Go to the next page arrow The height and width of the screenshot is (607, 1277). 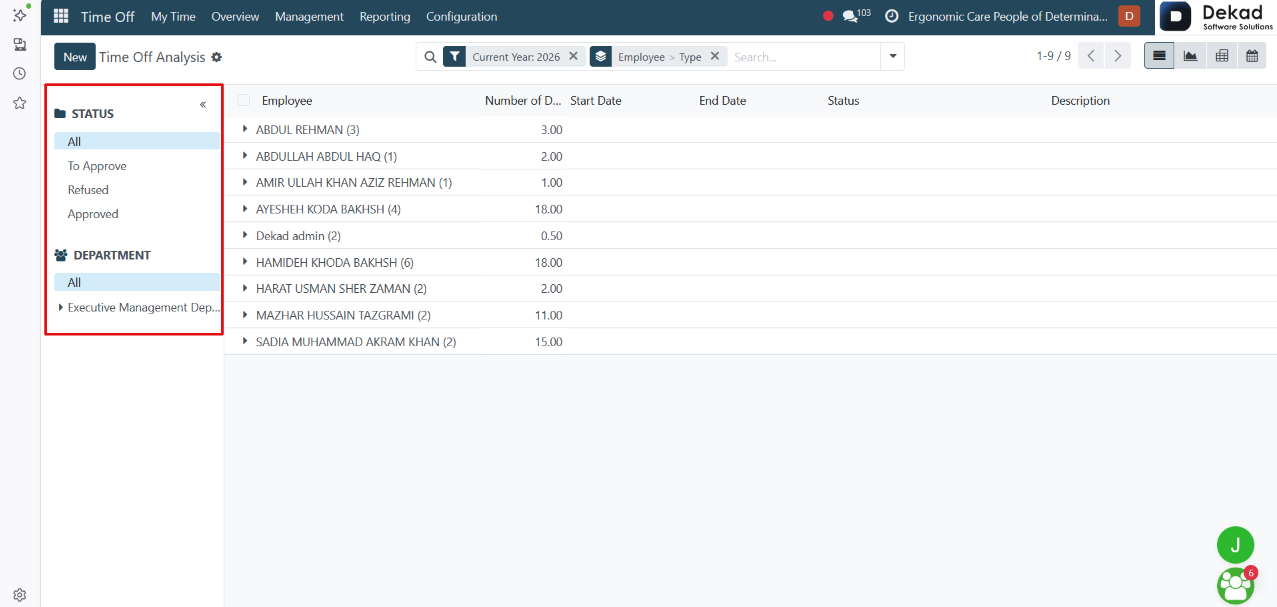click(1118, 56)
